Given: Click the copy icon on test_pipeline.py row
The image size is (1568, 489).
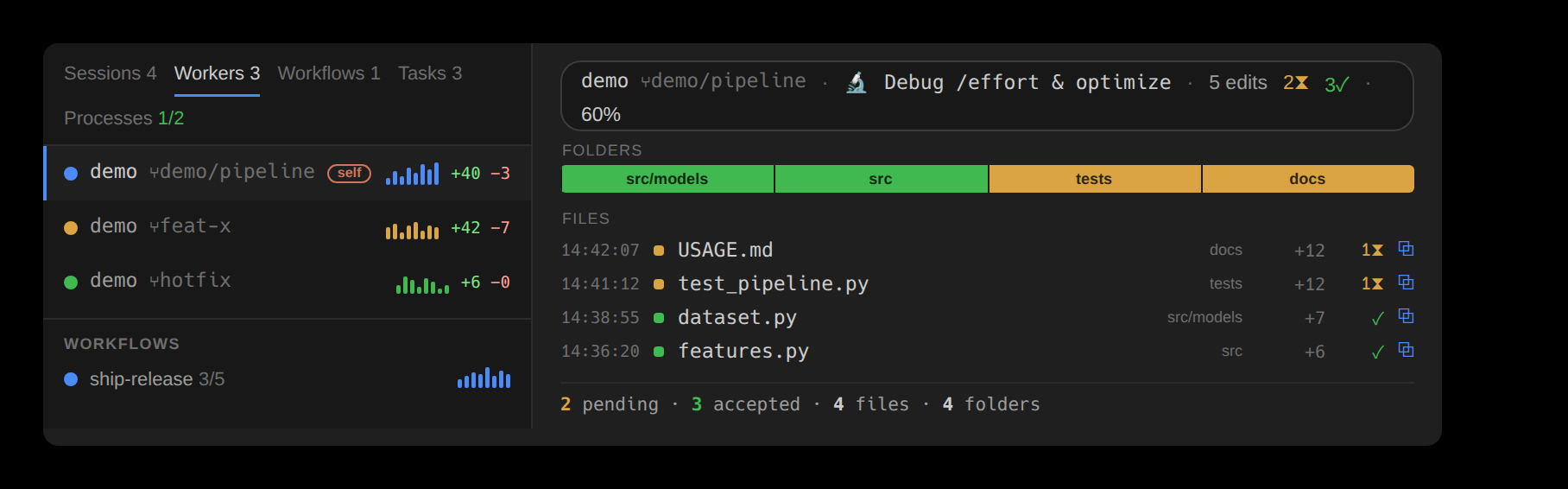Looking at the screenshot, I should click(x=1406, y=283).
